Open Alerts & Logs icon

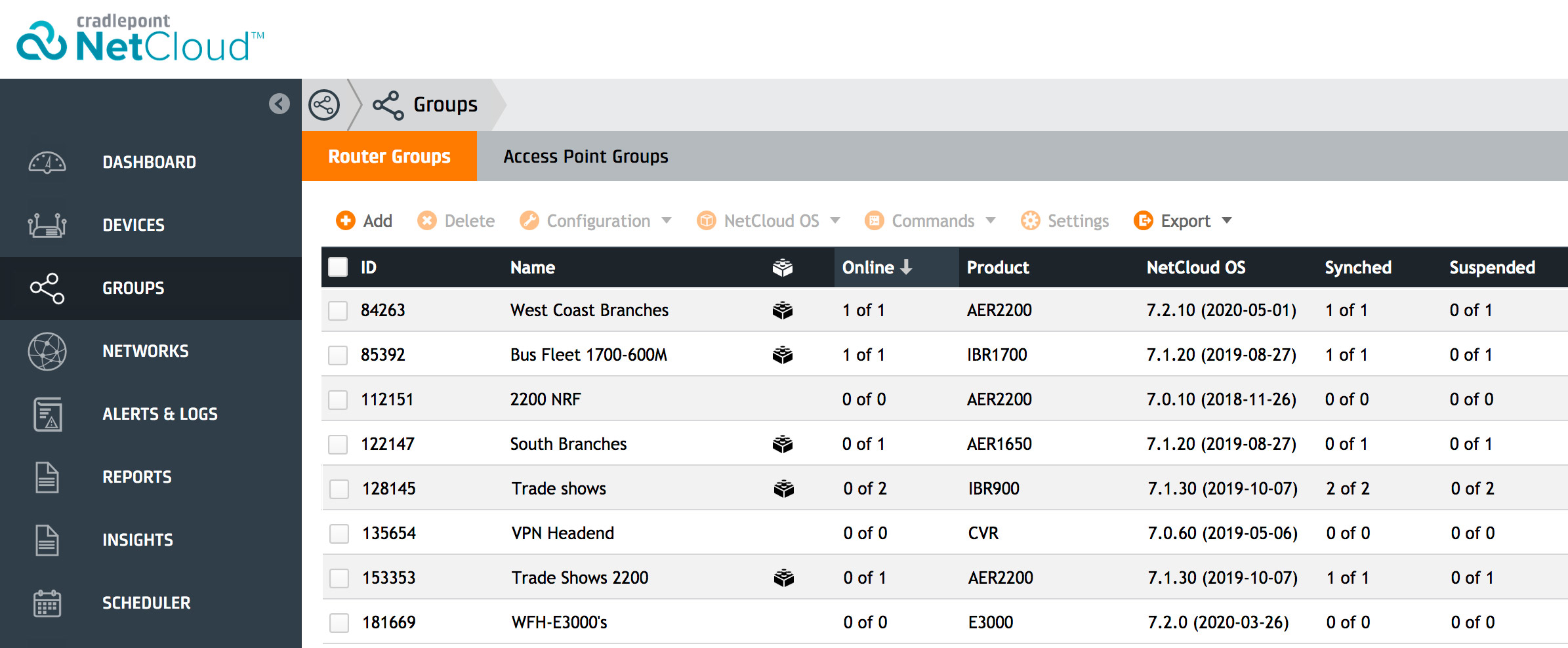tap(47, 415)
